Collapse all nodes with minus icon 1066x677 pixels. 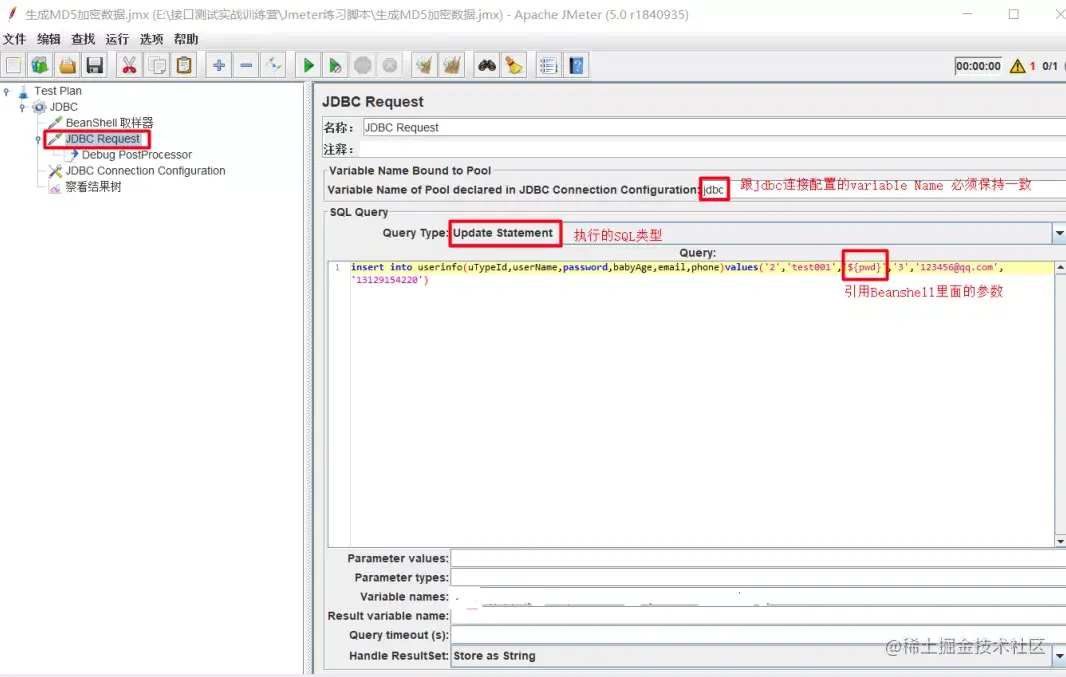(x=246, y=65)
